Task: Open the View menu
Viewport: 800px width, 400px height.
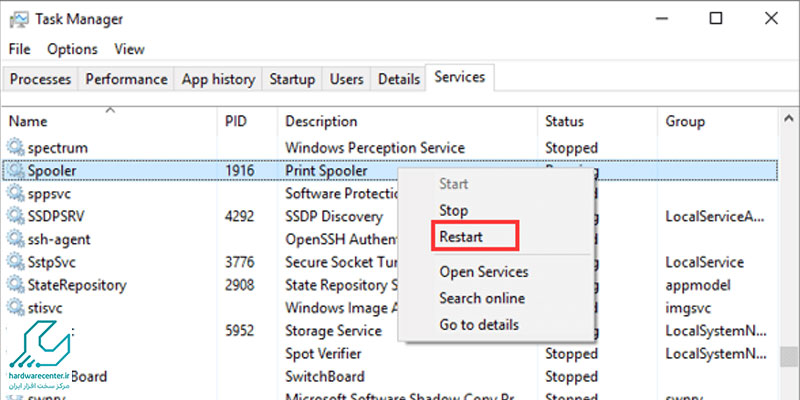Action: (x=129, y=49)
